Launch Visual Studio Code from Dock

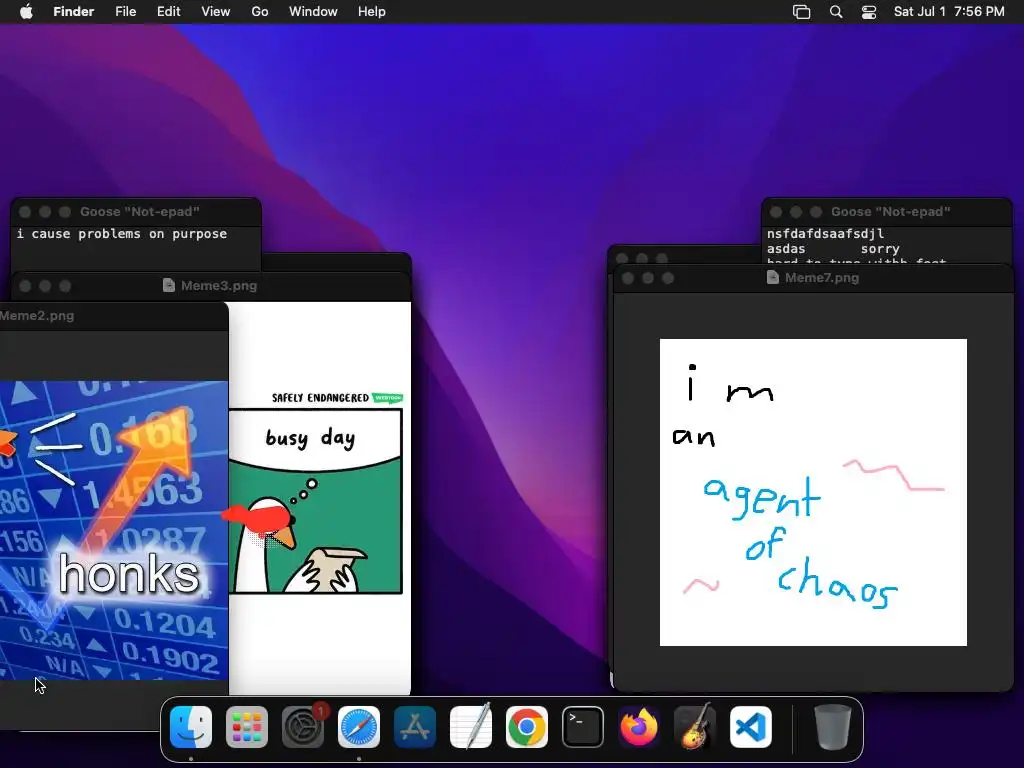coord(751,727)
